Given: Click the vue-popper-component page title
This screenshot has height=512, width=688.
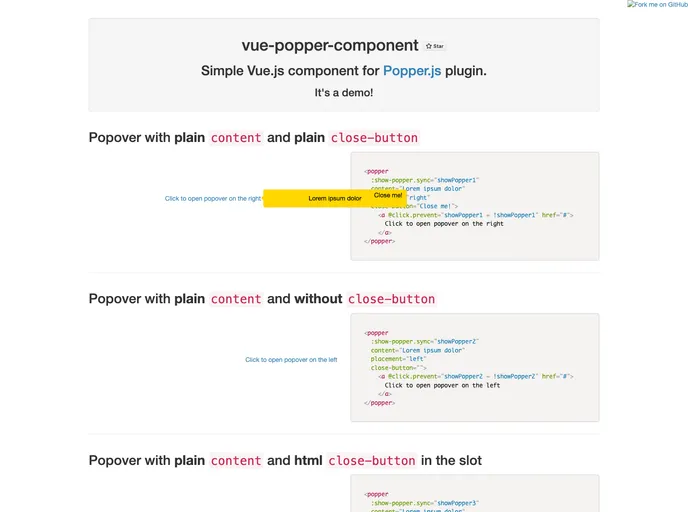Looking at the screenshot, I should (x=330, y=45).
